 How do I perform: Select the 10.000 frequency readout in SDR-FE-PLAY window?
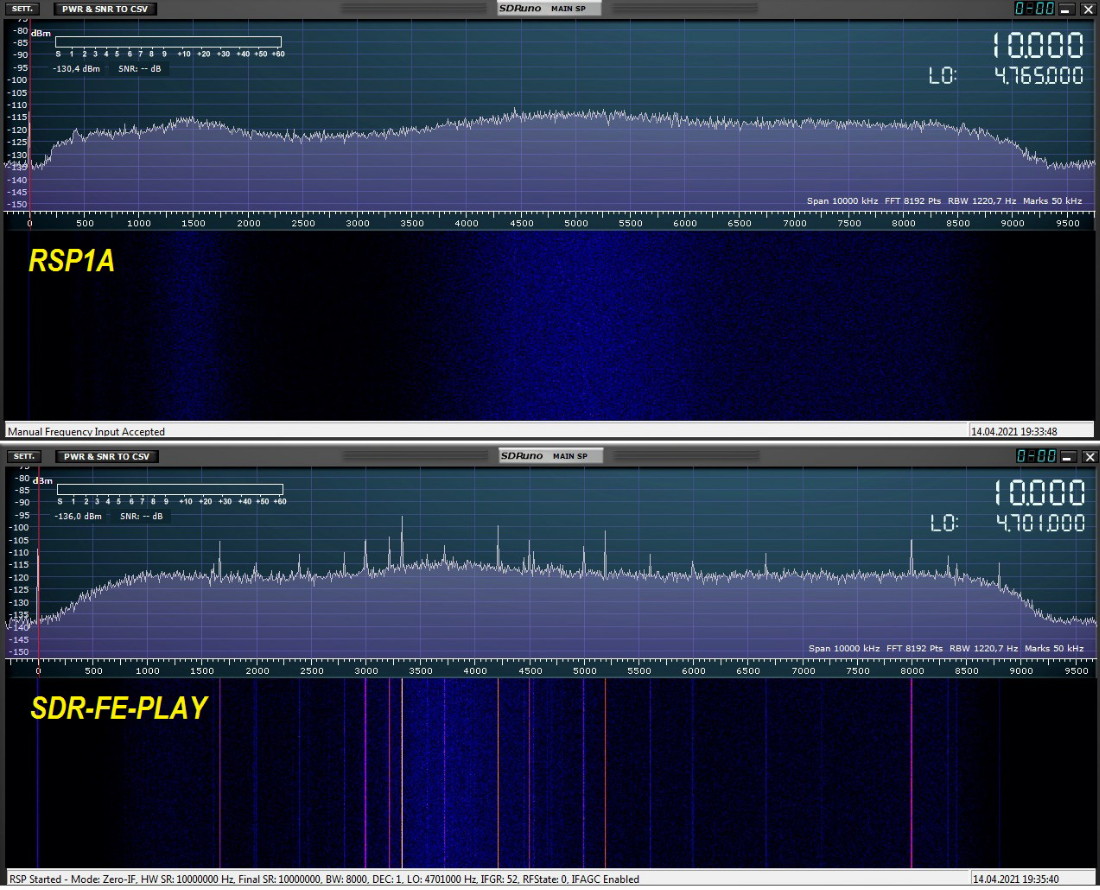pos(1040,493)
